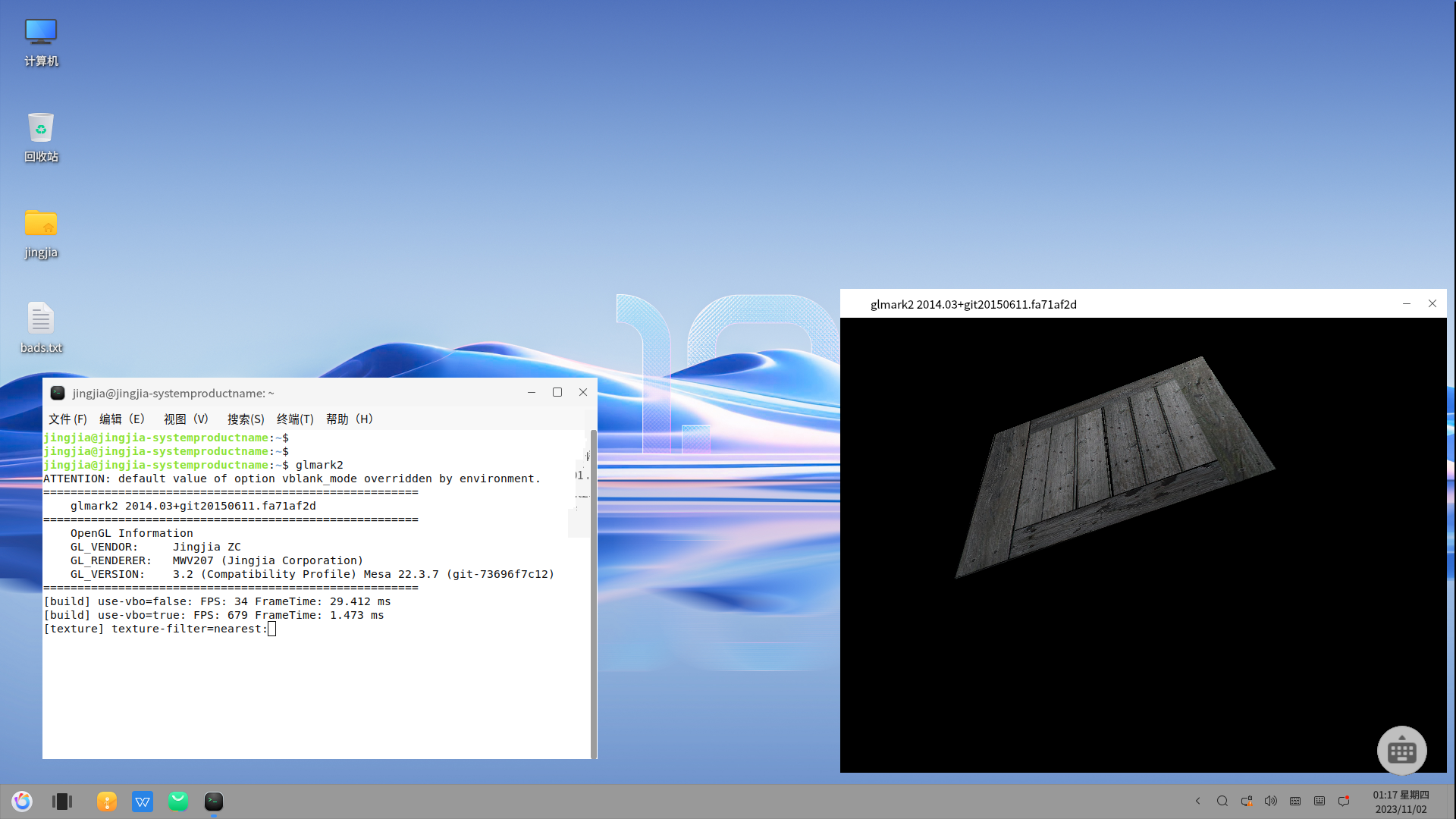Click the ATTENTION vblank_mode warning line
Viewport: 1456px width, 819px height.
point(292,479)
